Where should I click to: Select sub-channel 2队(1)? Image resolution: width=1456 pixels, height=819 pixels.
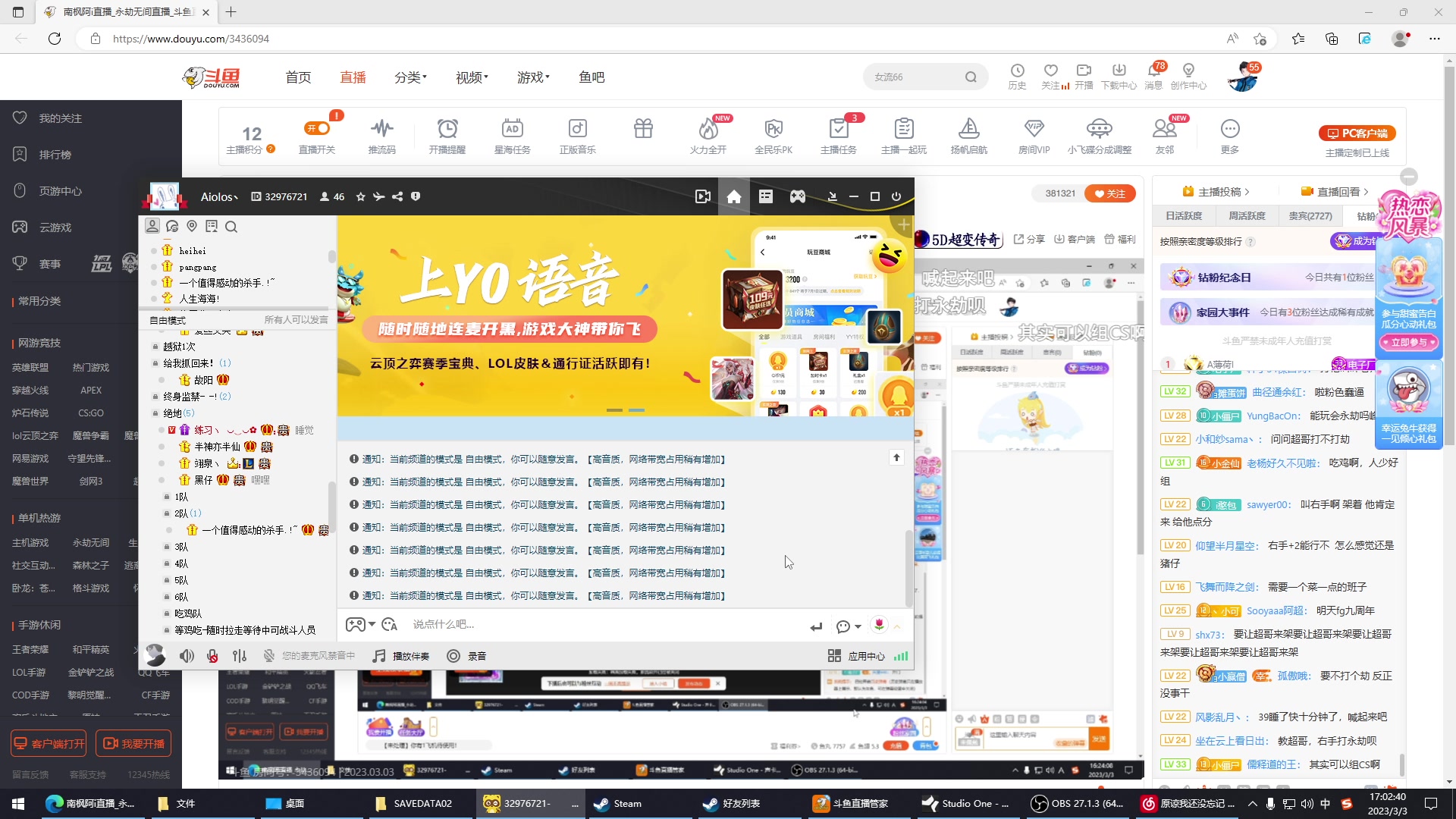(x=187, y=513)
